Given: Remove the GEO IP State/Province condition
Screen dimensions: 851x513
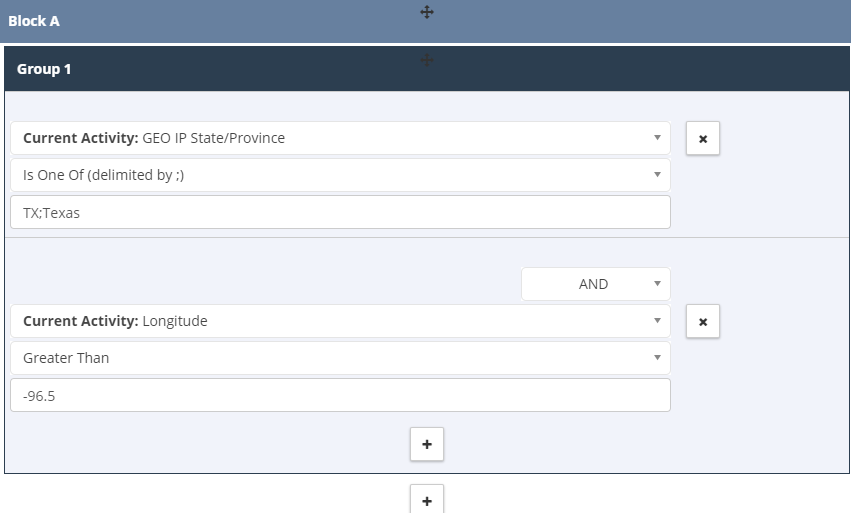Looking at the screenshot, I should click(703, 138).
